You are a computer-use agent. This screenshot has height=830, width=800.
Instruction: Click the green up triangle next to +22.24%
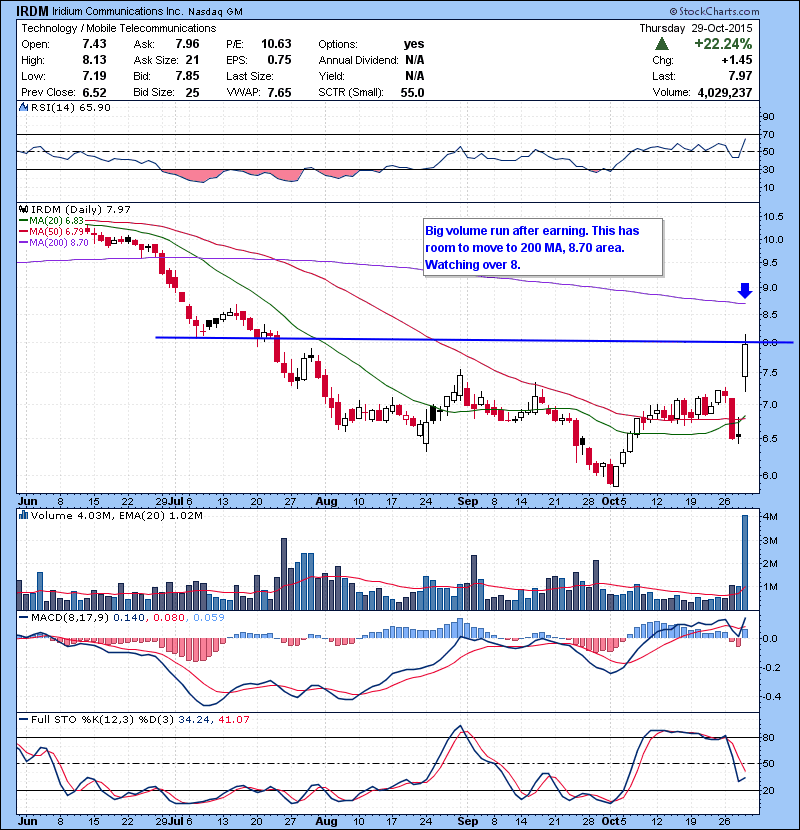click(661, 43)
